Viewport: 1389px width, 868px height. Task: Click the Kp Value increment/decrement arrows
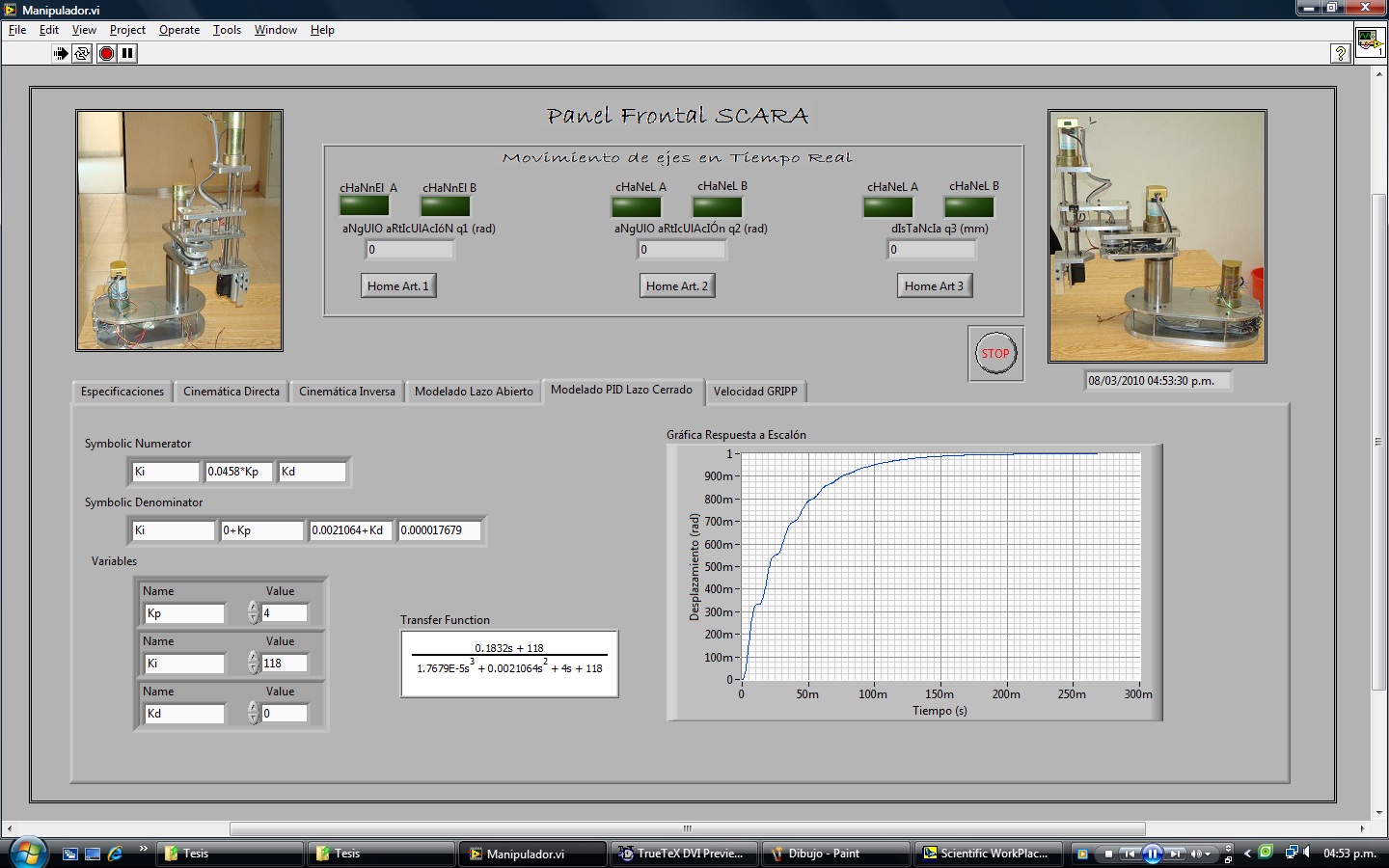pyautogui.click(x=253, y=613)
